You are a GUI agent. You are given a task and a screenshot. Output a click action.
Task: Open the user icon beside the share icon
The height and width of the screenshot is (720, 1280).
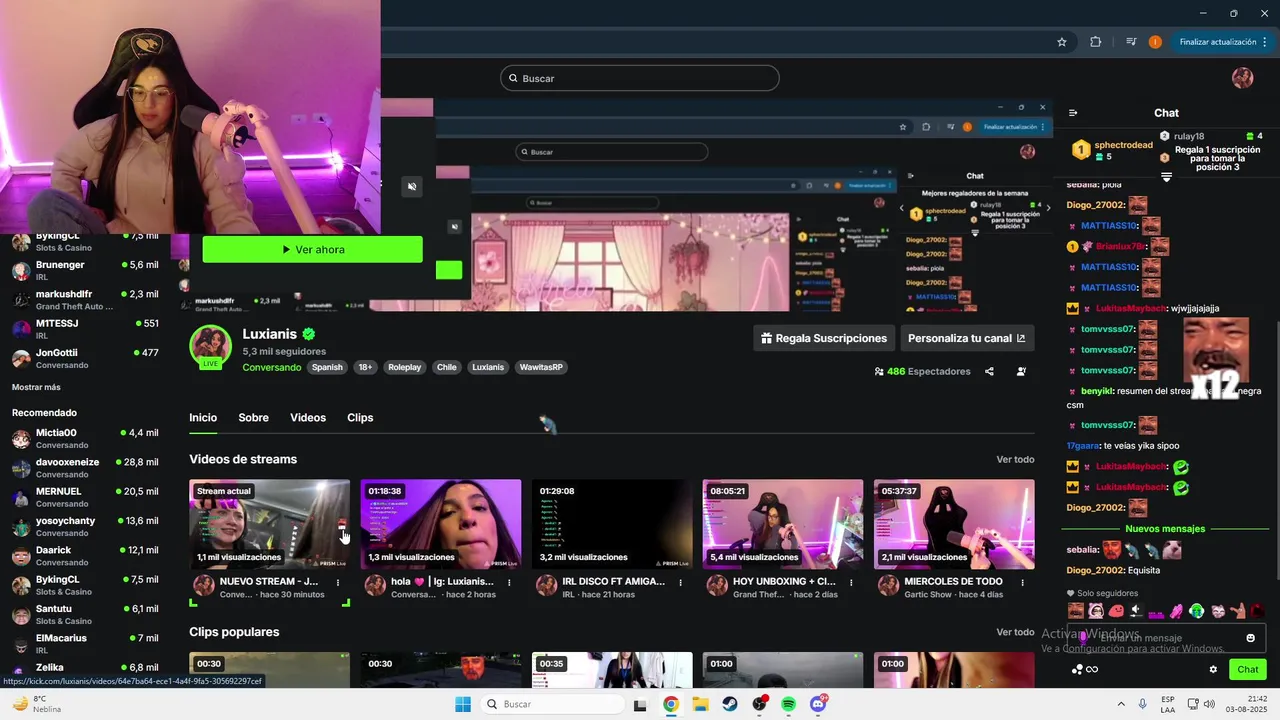coord(1021,371)
